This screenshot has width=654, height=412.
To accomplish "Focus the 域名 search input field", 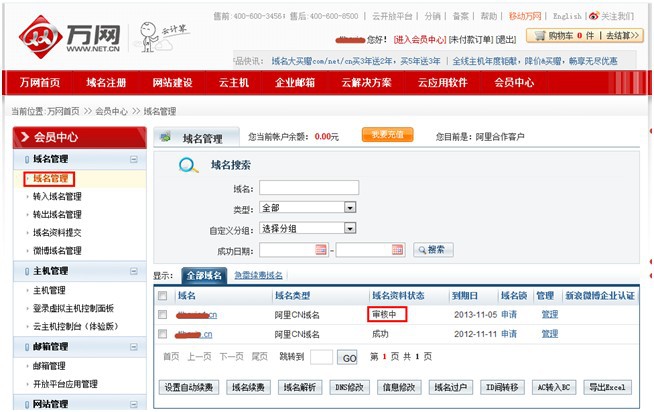I will pos(309,188).
